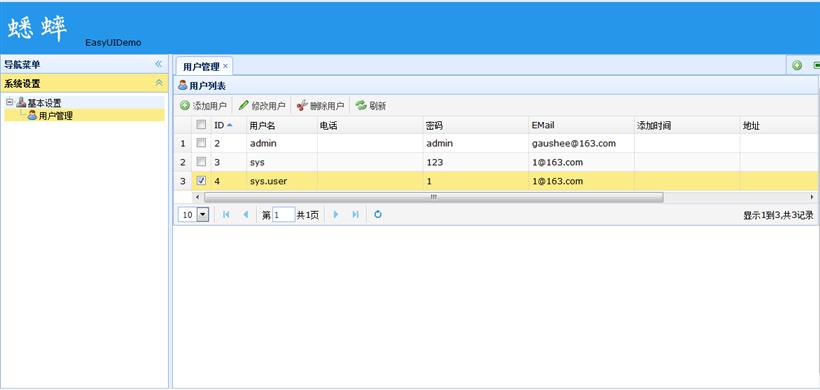Open the 用户管理 tree item
This screenshot has width=820, height=390.
[55, 116]
